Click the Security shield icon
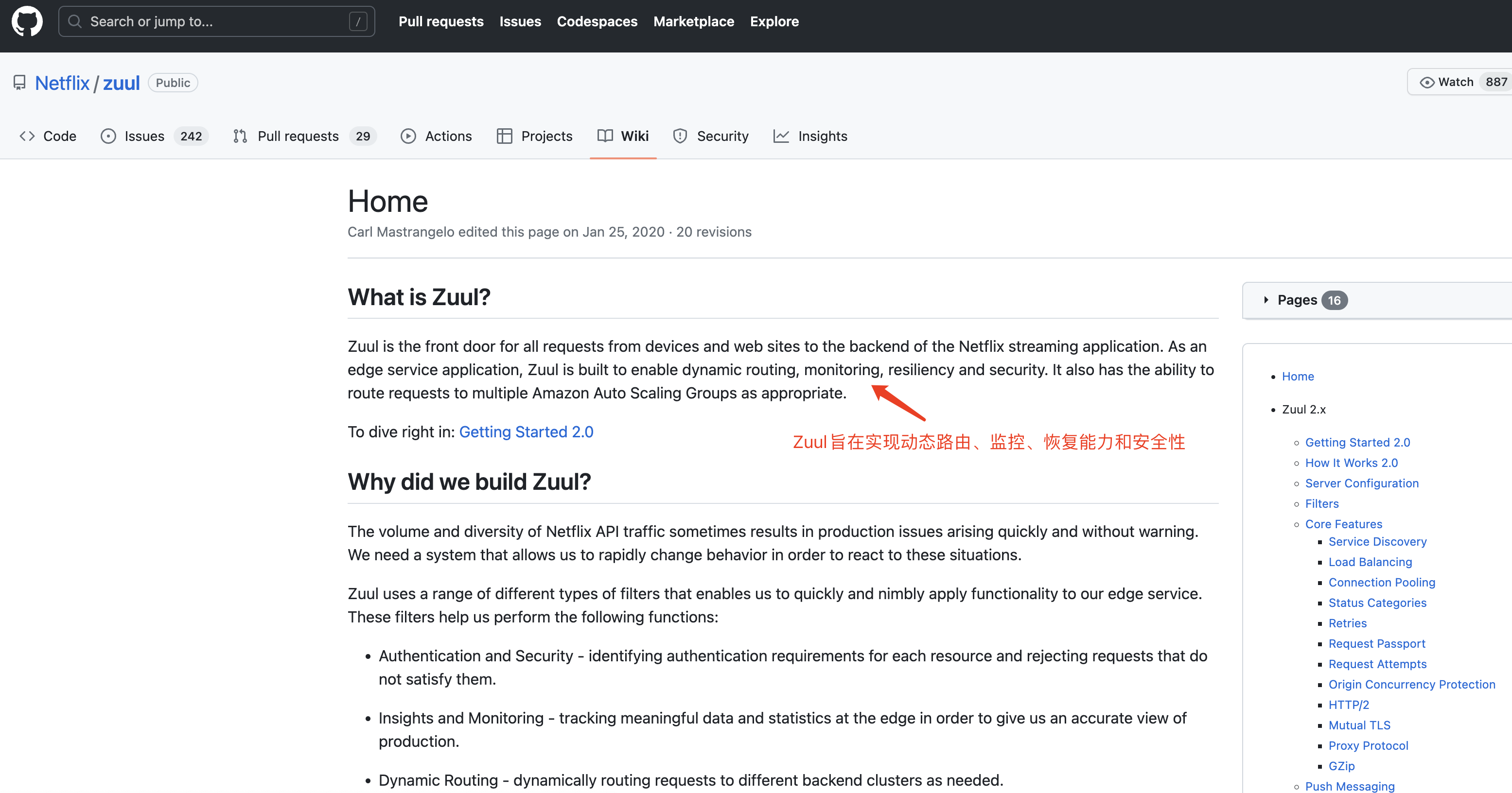 click(x=680, y=136)
